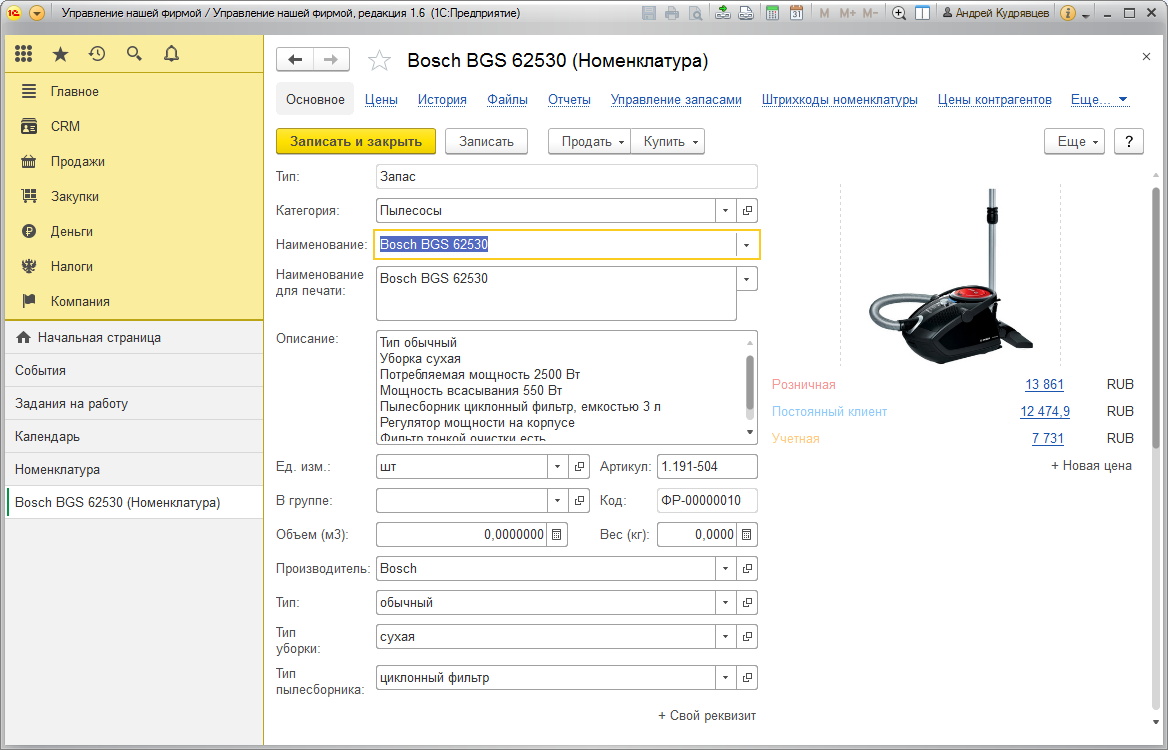Open the calendar icon in title bar
This screenshot has width=1168, height=750.
coord(796,13)
